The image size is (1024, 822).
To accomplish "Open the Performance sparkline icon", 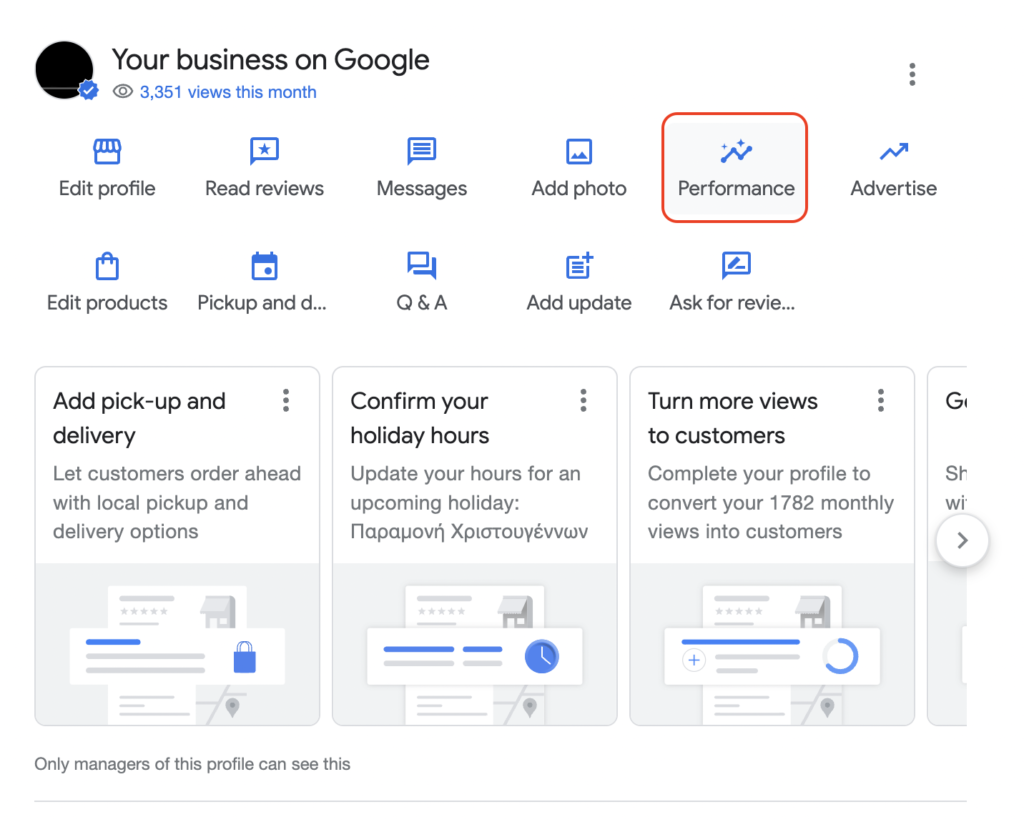I will (x=735, y=152).
